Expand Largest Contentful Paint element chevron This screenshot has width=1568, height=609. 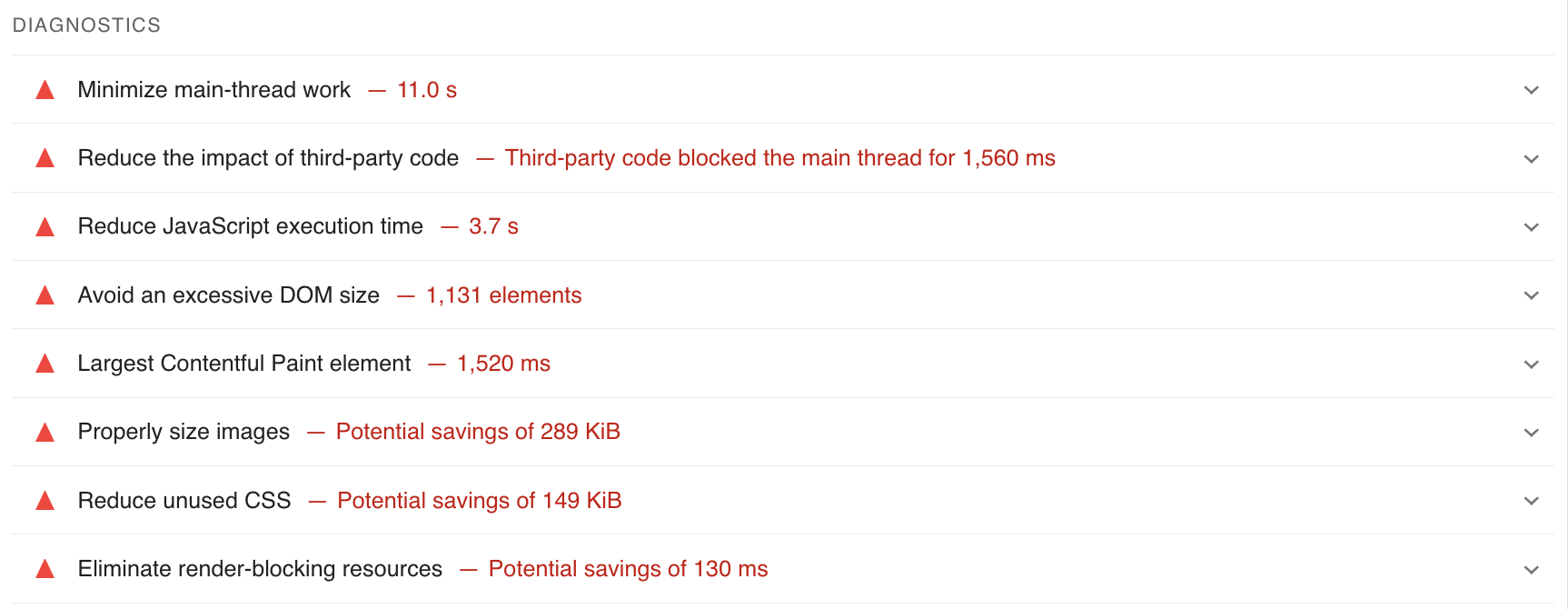pos(1531,364)
